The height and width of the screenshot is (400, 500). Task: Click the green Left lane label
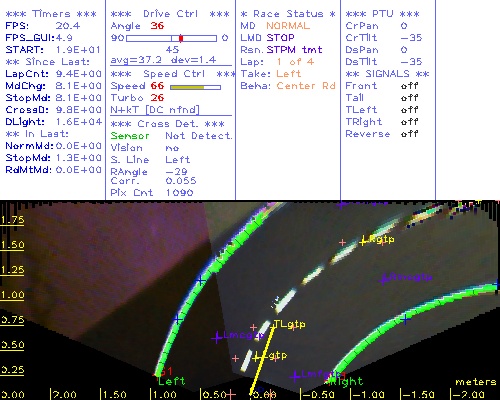coord(171,381)
